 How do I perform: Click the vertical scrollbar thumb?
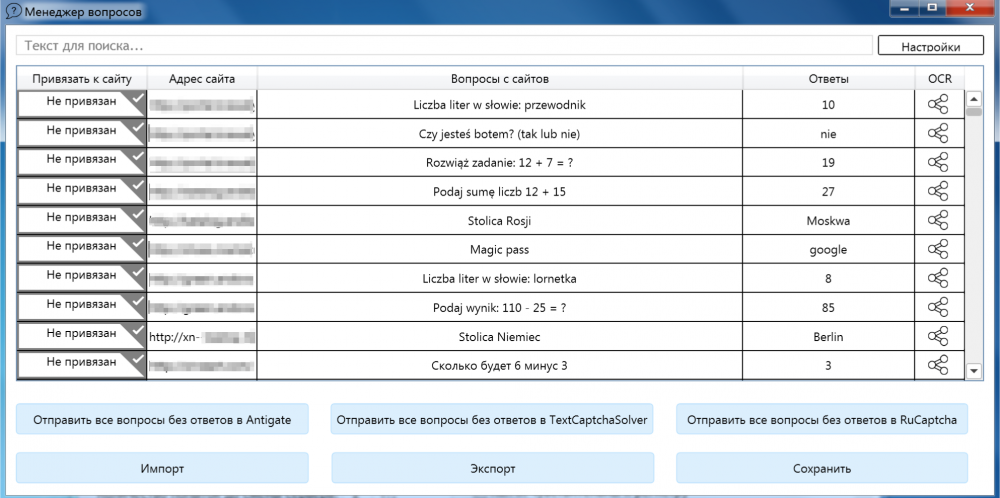[974, 112]
